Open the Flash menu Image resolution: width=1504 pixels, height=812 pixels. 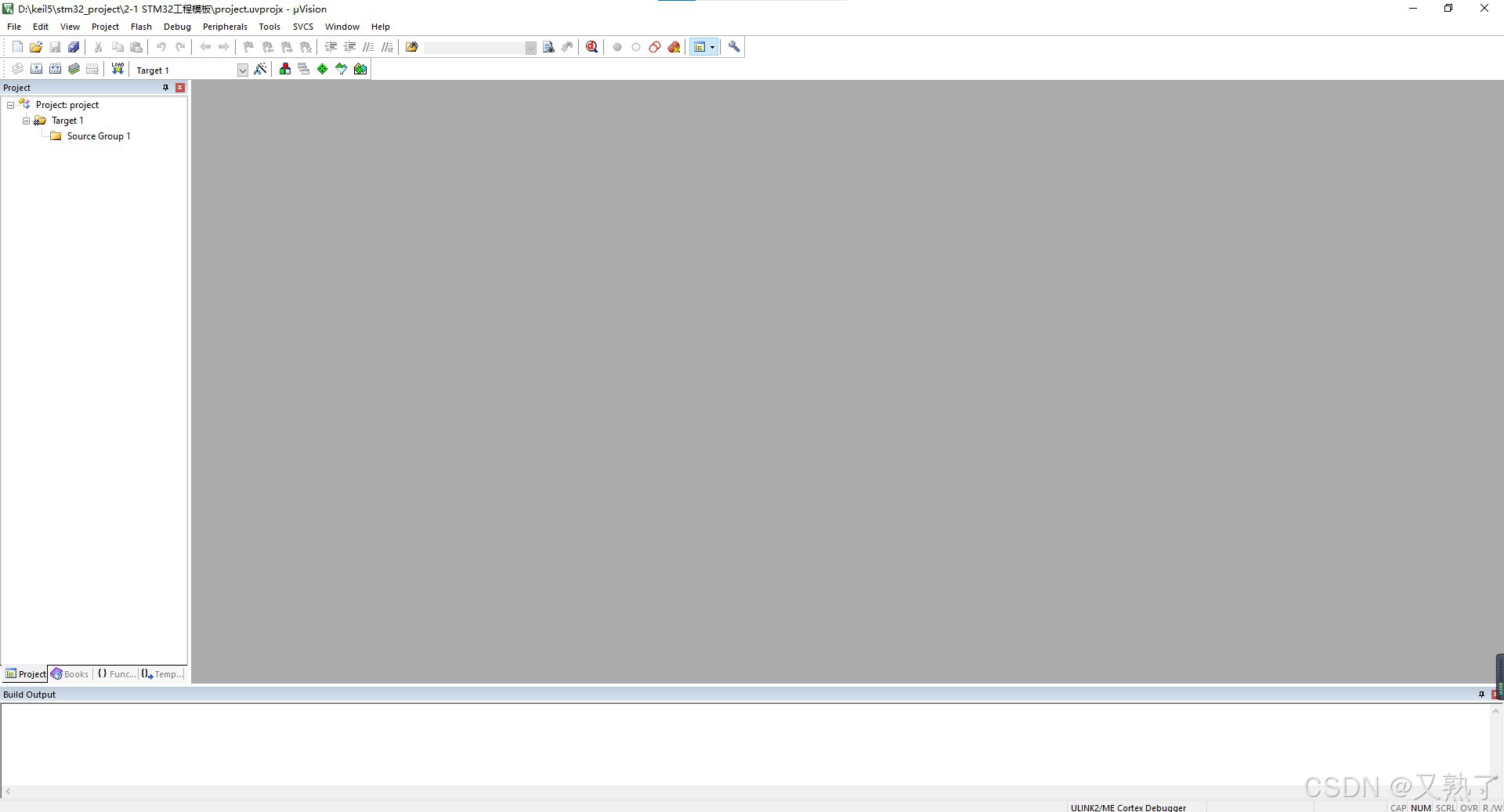click(141, 27)
